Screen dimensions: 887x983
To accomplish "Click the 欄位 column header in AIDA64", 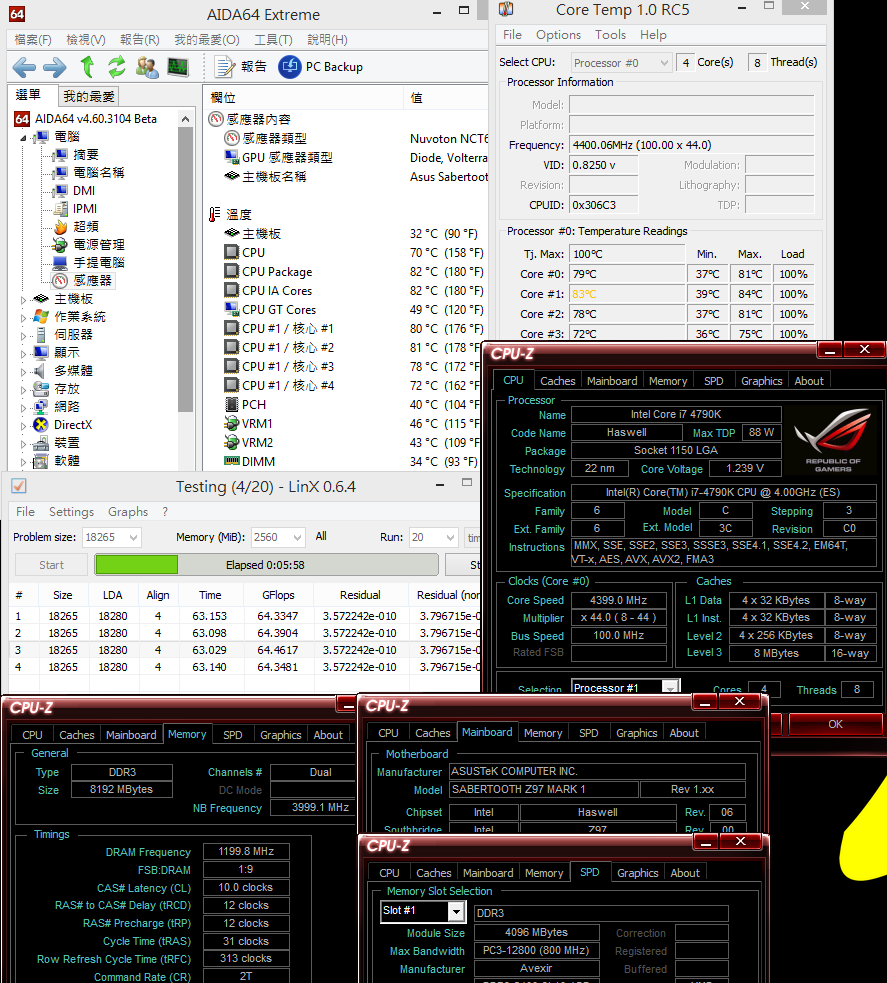I will point(303,98).
